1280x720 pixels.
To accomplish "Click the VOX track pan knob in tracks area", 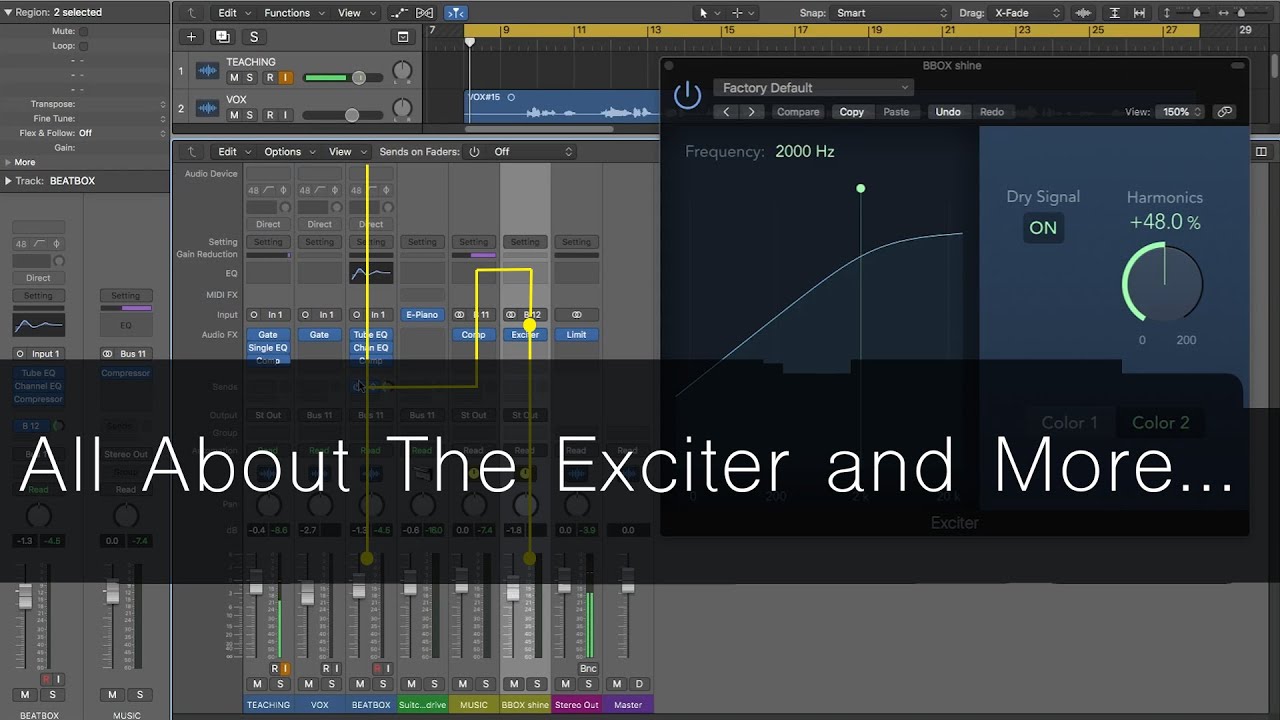I will [402, 108].
